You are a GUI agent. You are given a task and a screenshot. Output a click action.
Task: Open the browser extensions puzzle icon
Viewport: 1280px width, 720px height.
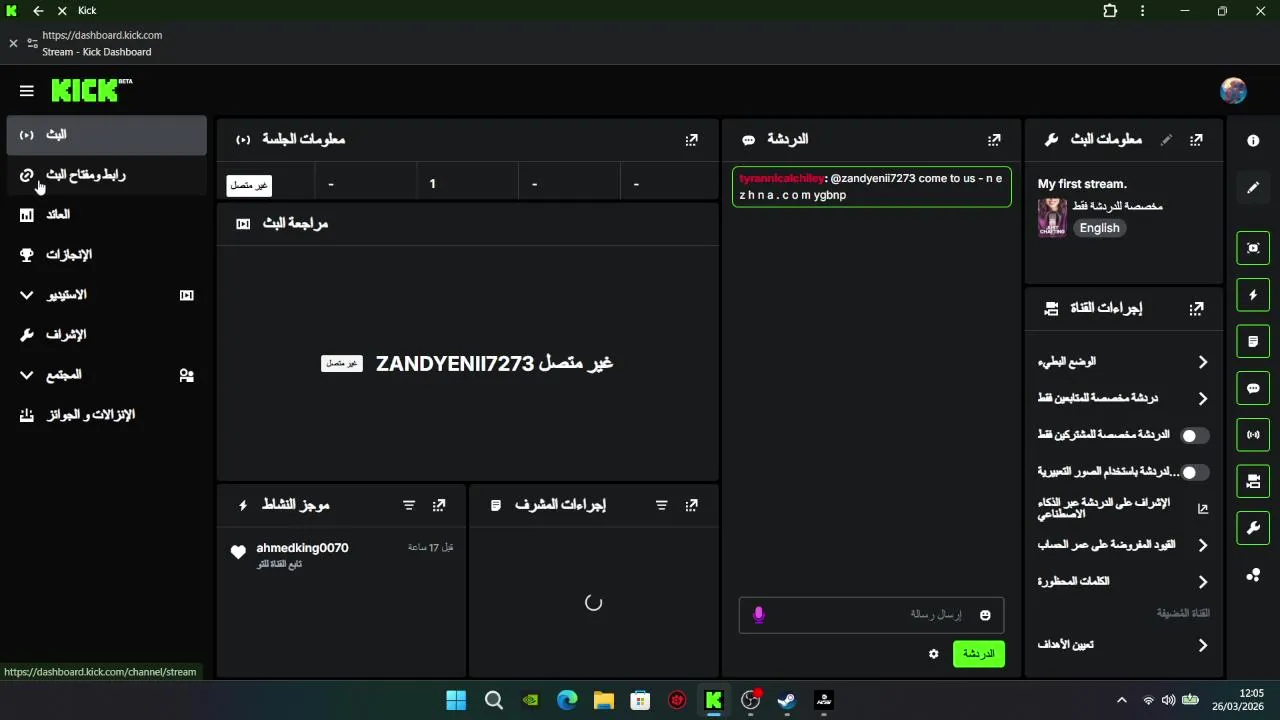point(1110,11)
